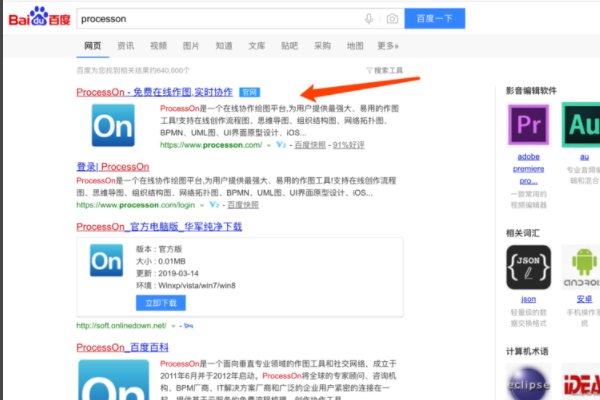
Task: Expand dropdown arrow after onlinedown.net URL
Action: coord(173,326)
